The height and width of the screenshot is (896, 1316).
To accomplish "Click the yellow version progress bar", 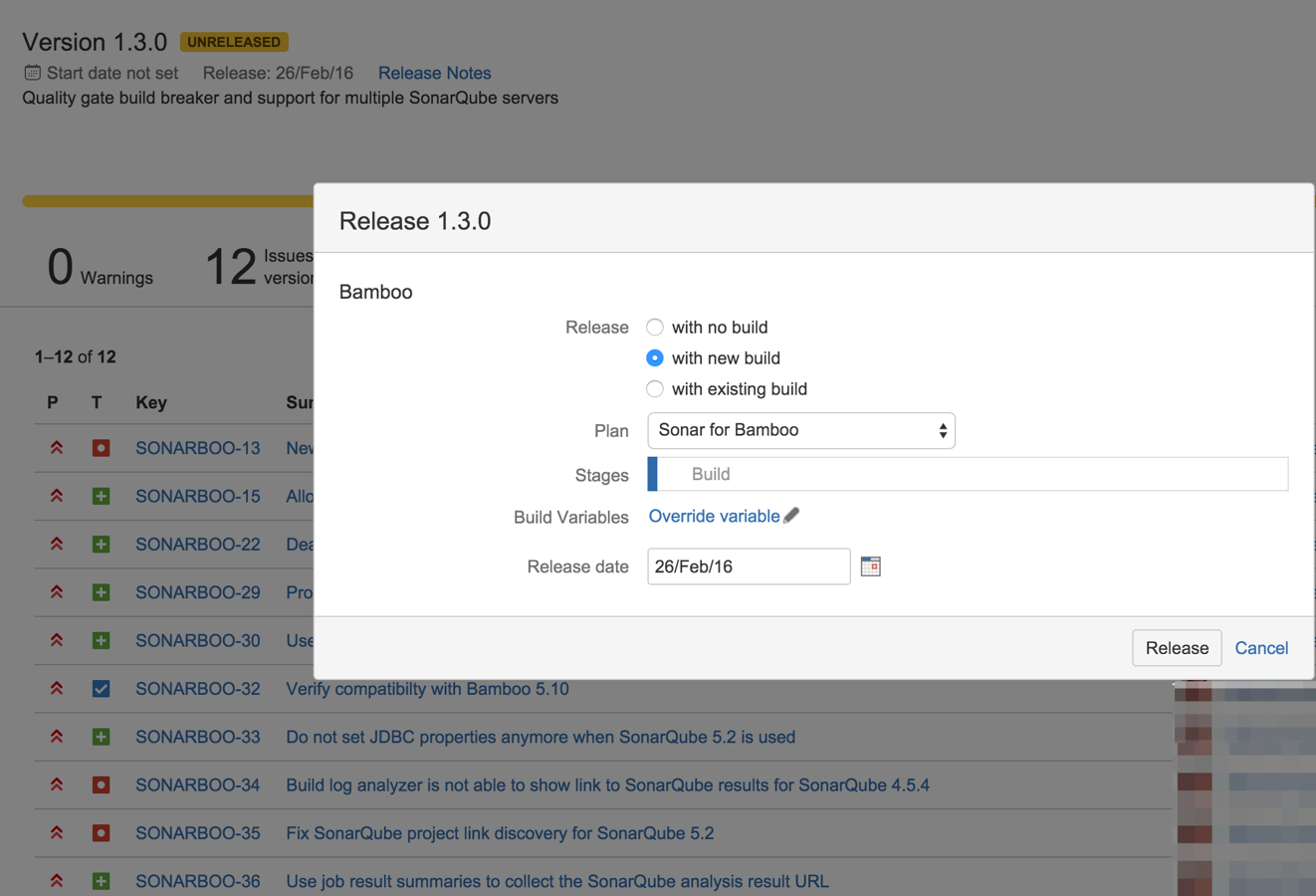I will [x=168, y=201].
